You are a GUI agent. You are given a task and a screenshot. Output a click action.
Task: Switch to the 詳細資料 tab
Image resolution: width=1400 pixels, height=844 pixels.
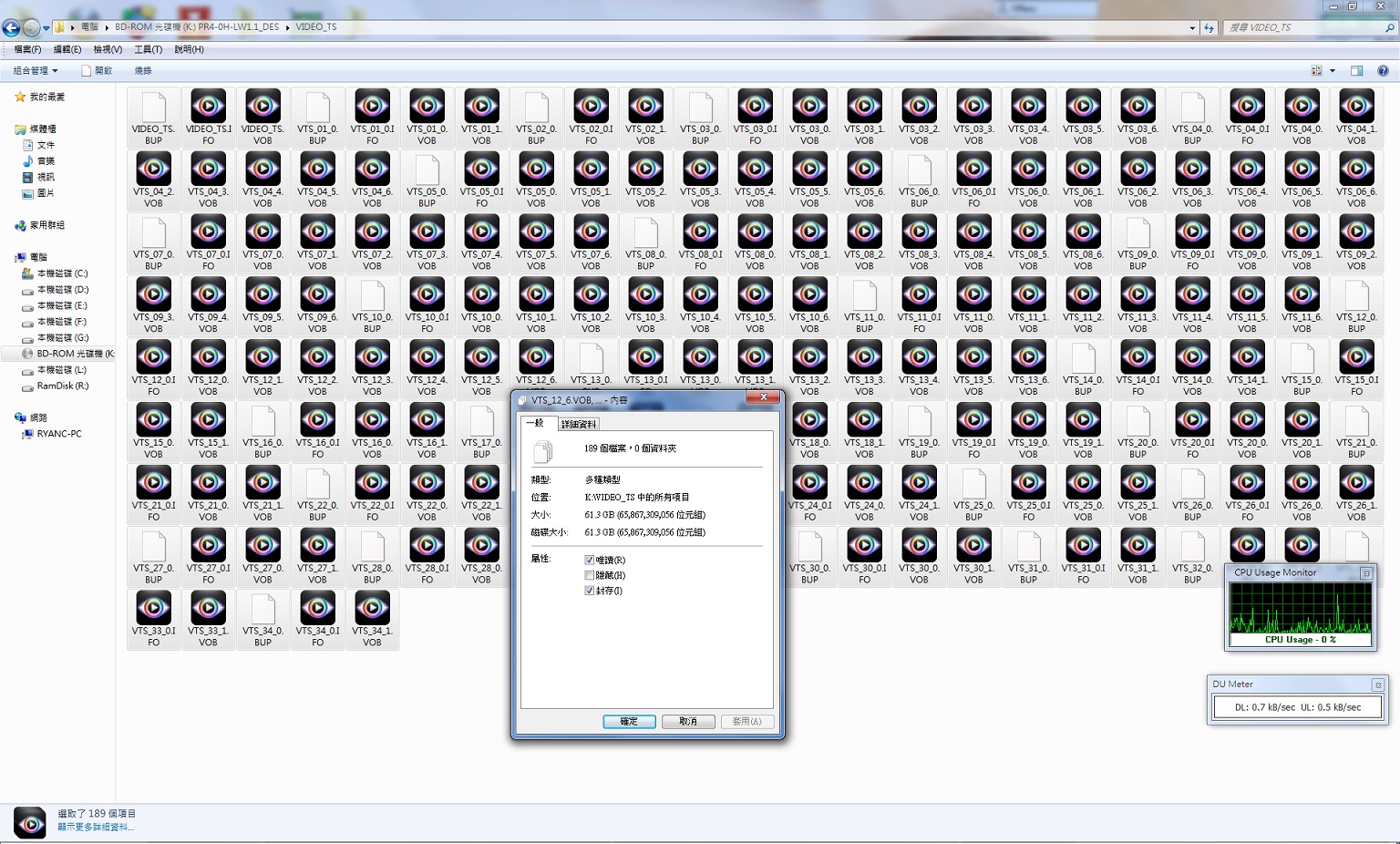click(x=578, y=424)
